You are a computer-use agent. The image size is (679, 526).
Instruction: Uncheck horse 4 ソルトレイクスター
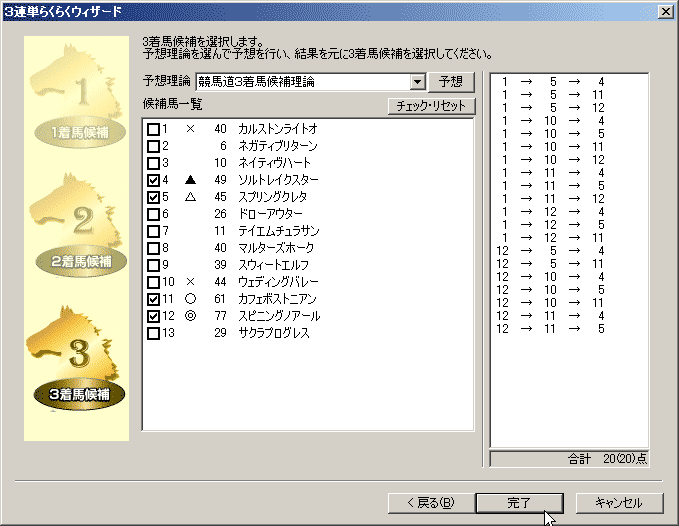(x=153, y=180)
